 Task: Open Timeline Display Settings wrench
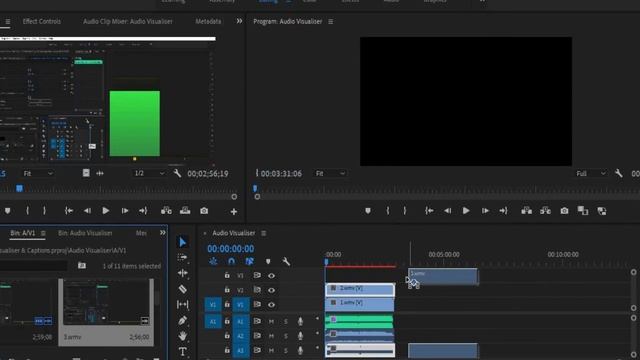[x=286, y=261]
